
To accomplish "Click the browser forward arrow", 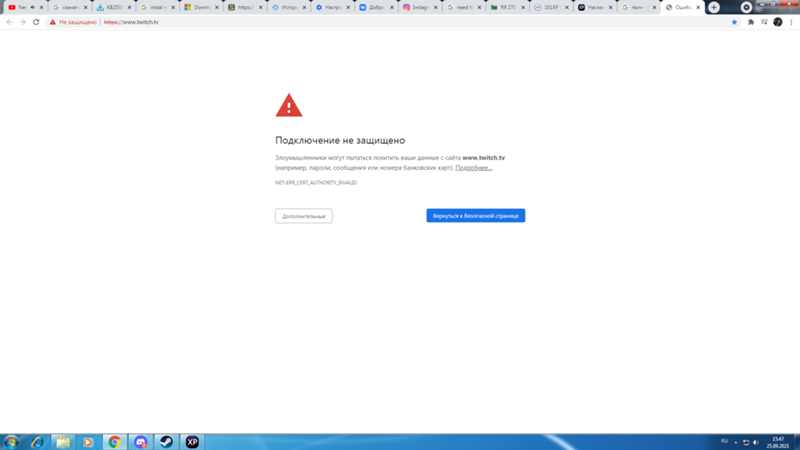I will click(22, 22).
